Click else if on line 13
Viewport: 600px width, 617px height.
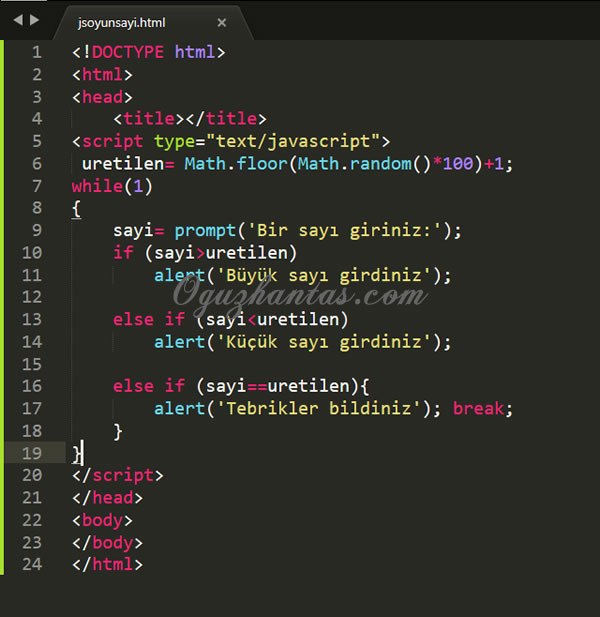click(x=149, y=319)
